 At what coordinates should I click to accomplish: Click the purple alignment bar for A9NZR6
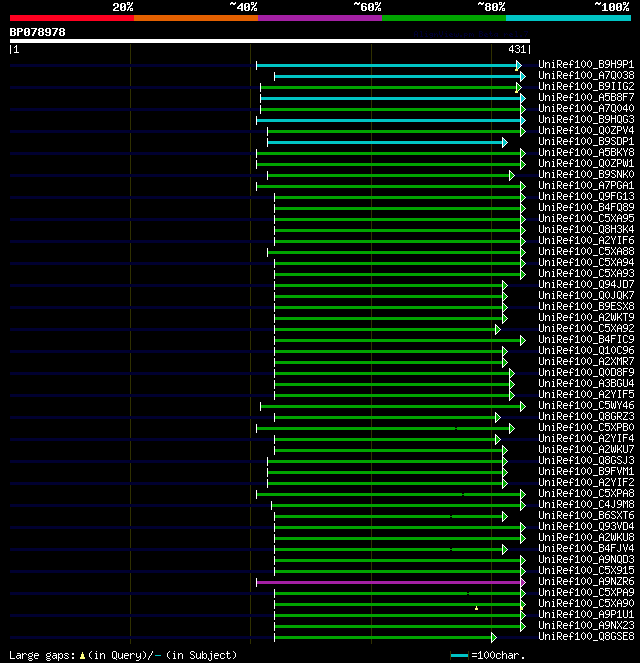388,583
